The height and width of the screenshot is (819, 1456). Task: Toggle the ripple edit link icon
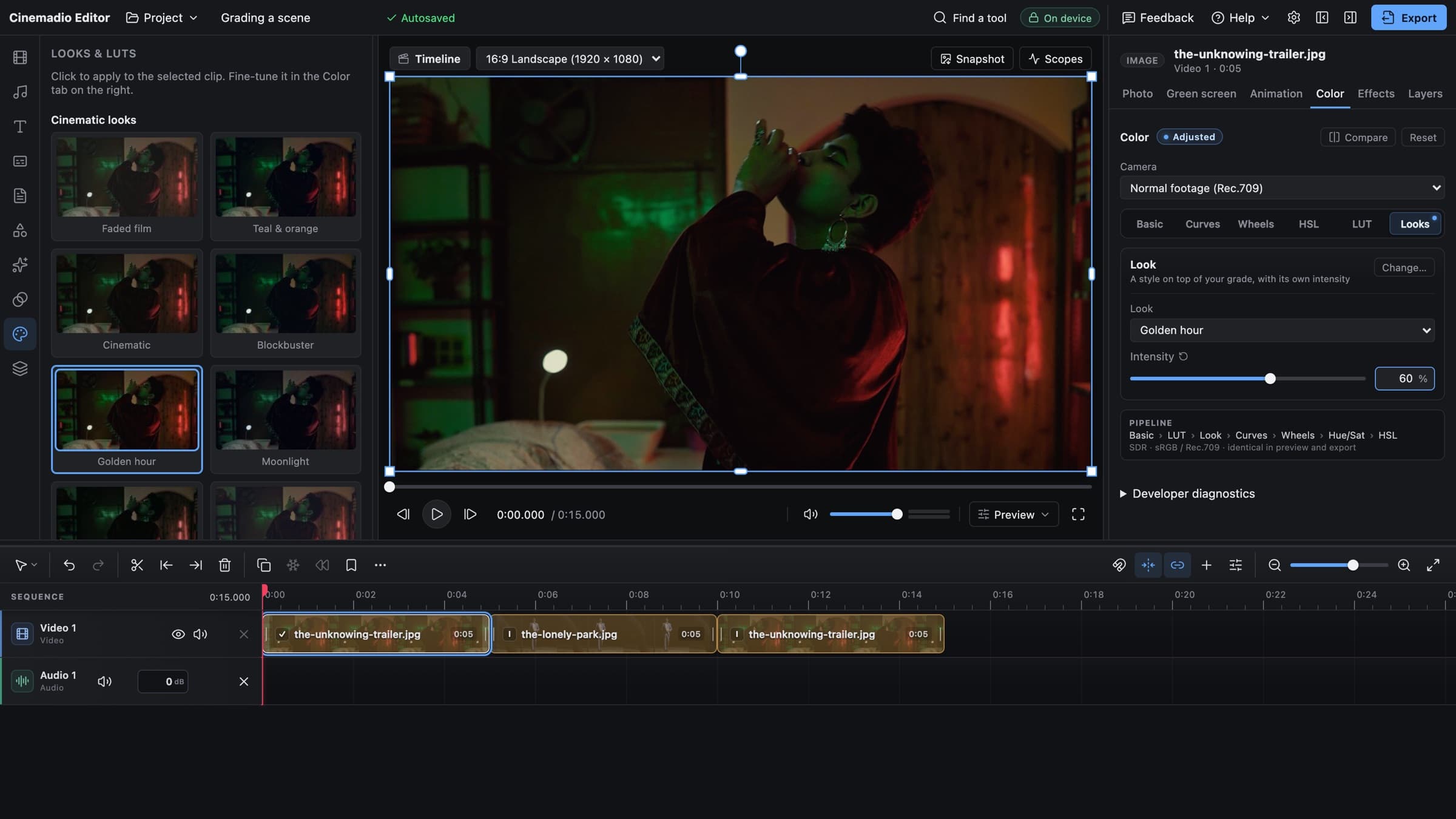coord(1119,565)
